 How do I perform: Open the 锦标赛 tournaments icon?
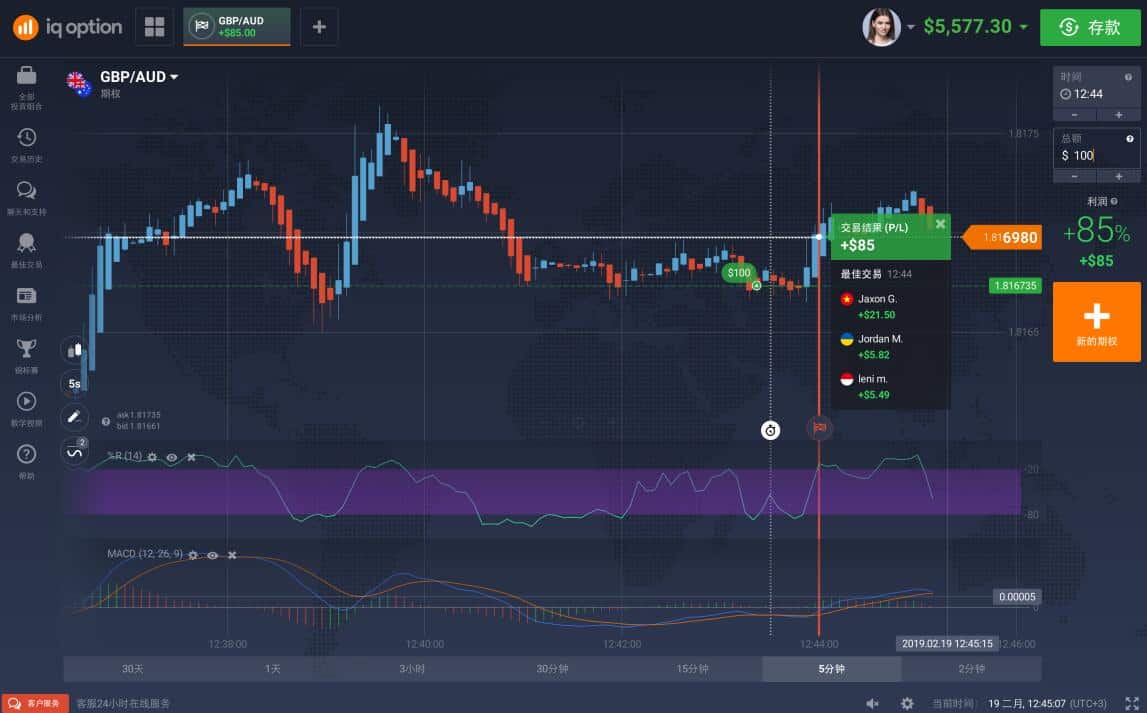pos(27,346)
